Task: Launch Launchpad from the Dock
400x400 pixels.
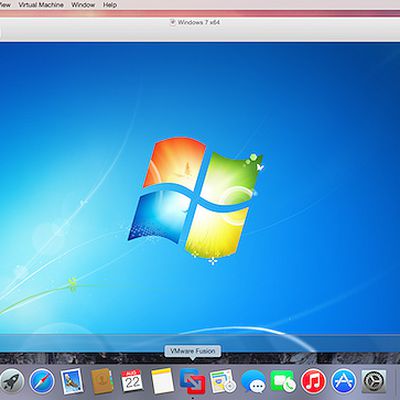Action: click(x=12, y=381)
